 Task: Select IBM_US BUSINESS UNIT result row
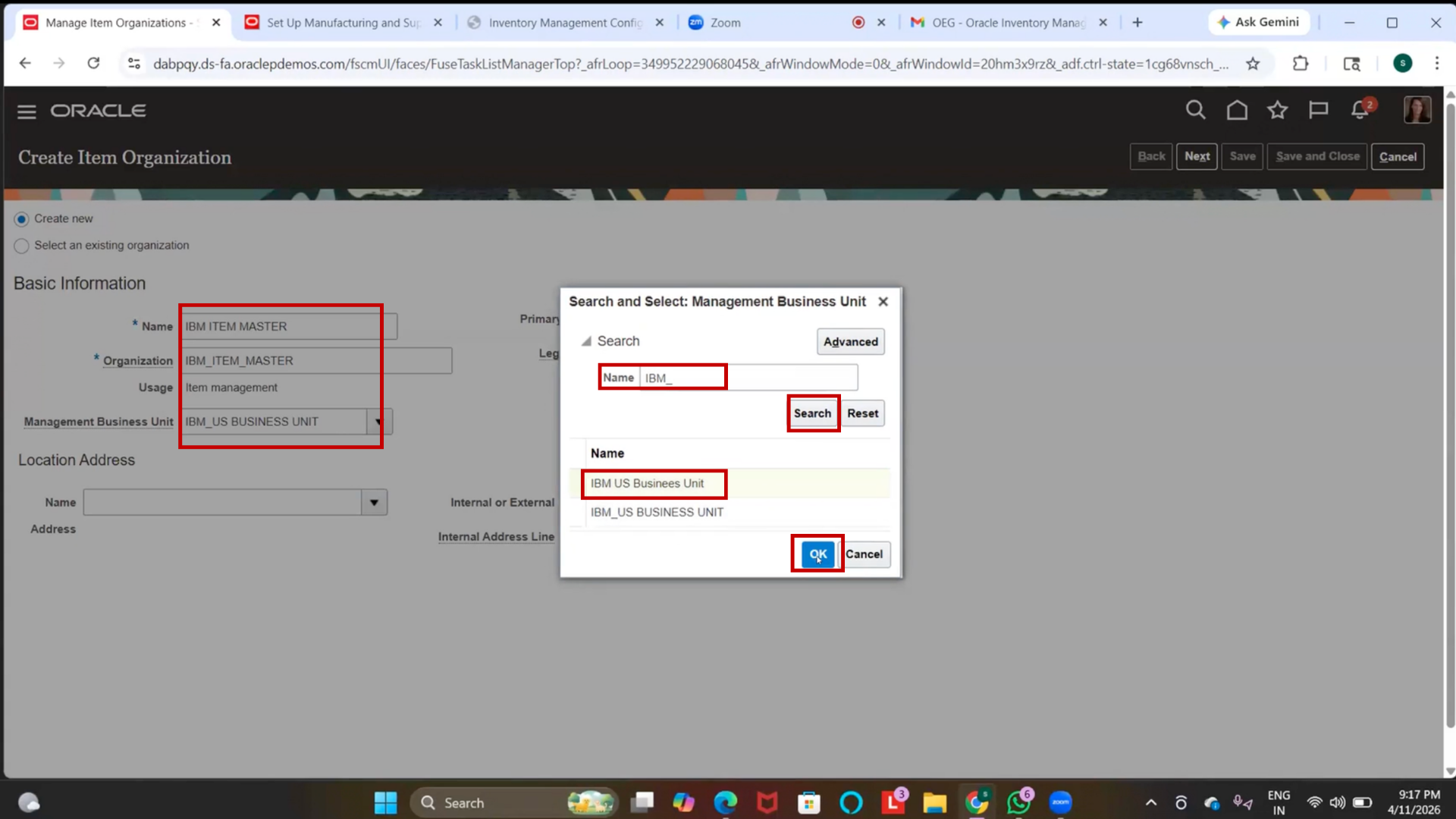(x=730, y=513)
